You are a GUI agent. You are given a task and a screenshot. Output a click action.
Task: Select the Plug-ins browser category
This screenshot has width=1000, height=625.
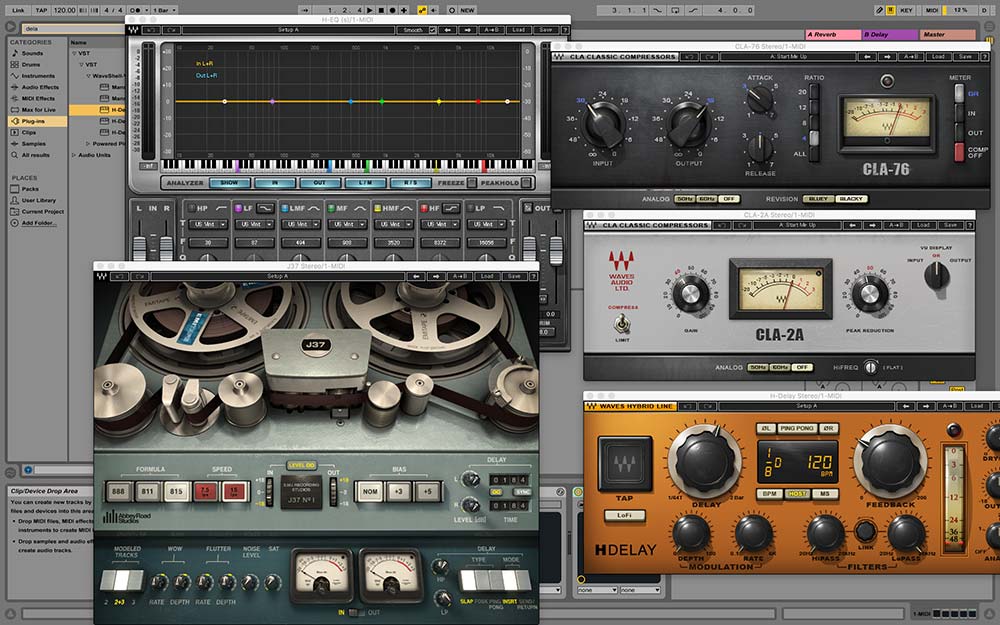pyautogui.click(x=37, y=121)
